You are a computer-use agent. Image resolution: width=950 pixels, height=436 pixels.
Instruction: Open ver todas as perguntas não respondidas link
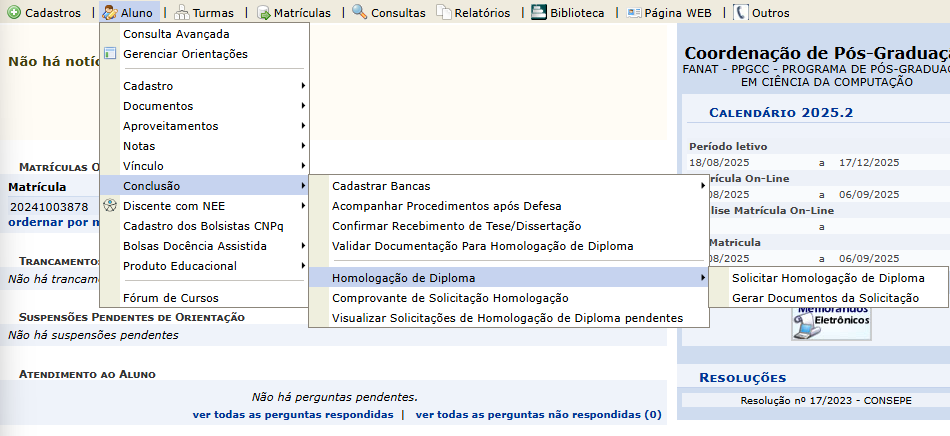pyautogui.click(x=538, y=414)
